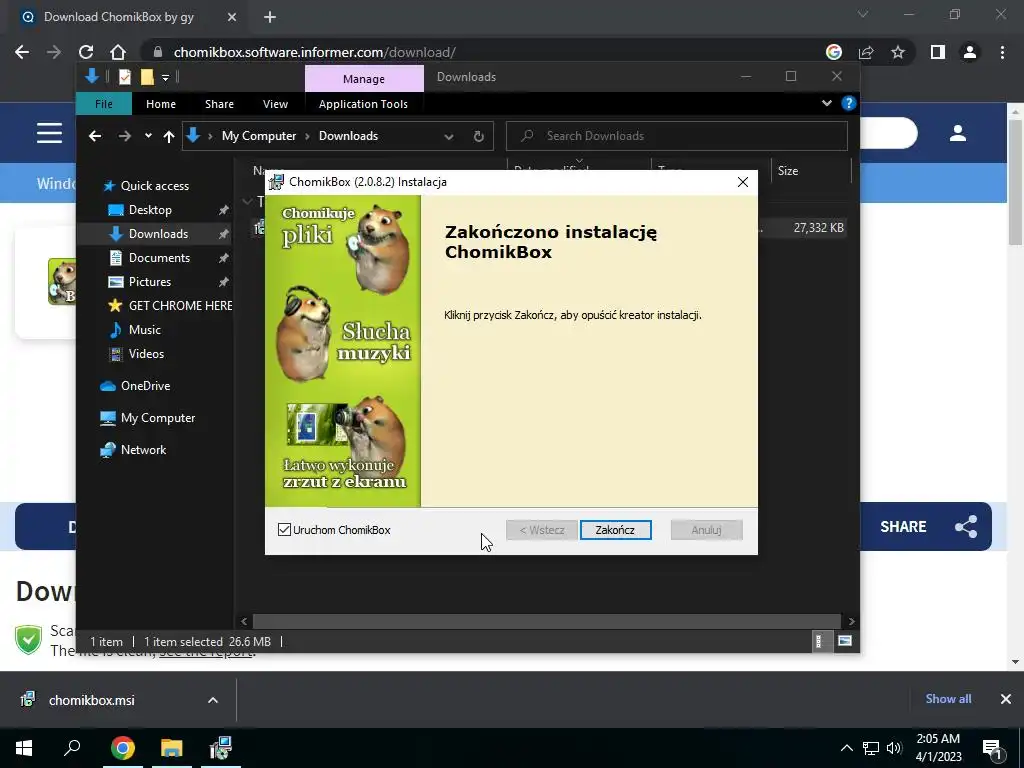The height and width of the screenshot is (768, 1024).
Task: Open GET CHROME HERE folder
Action: (x=180, y=306)
